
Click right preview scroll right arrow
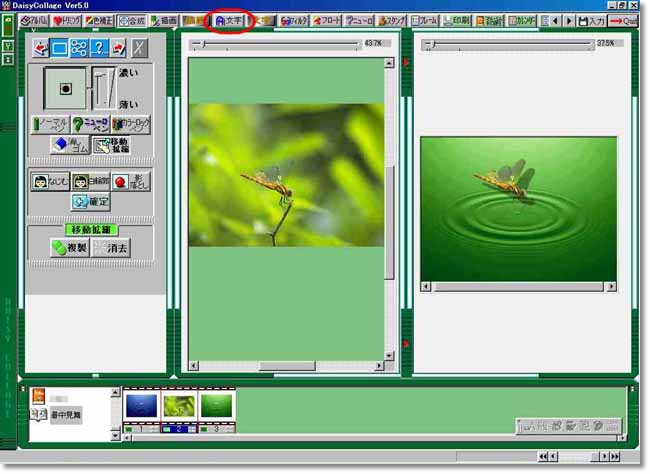(x=611, y=287)
